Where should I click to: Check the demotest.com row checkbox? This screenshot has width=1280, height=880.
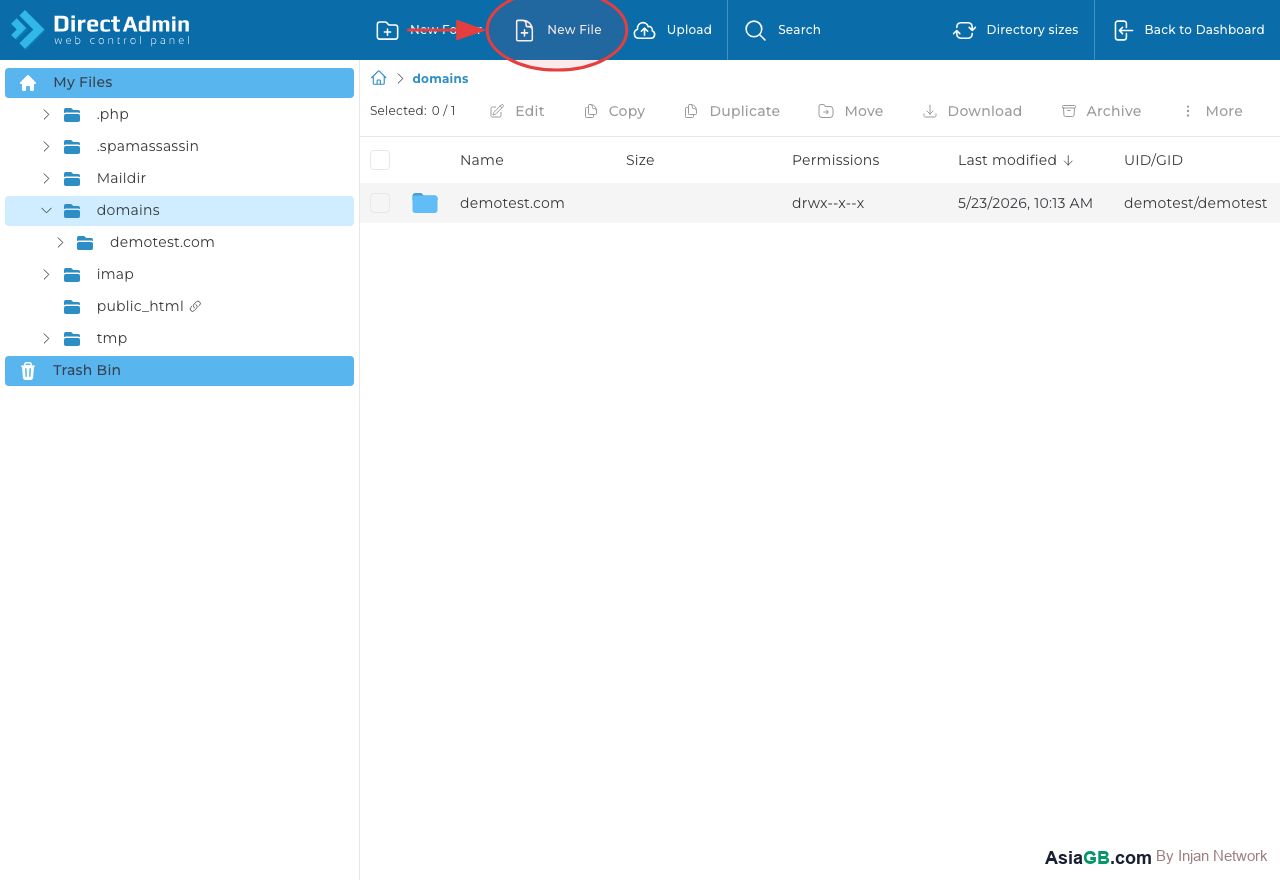(x=380, y=203)
